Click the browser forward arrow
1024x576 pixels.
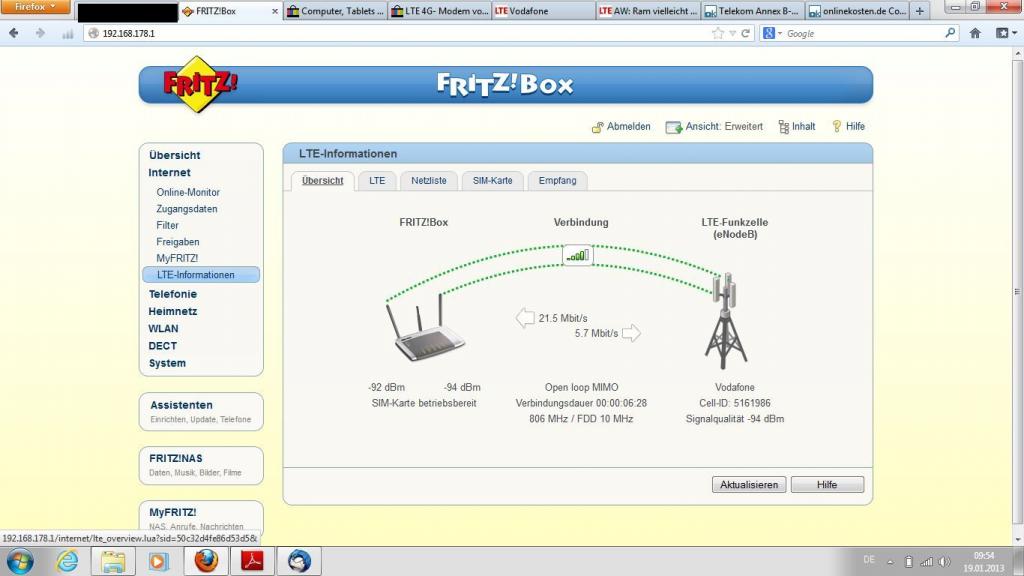[x=40, y=33]
